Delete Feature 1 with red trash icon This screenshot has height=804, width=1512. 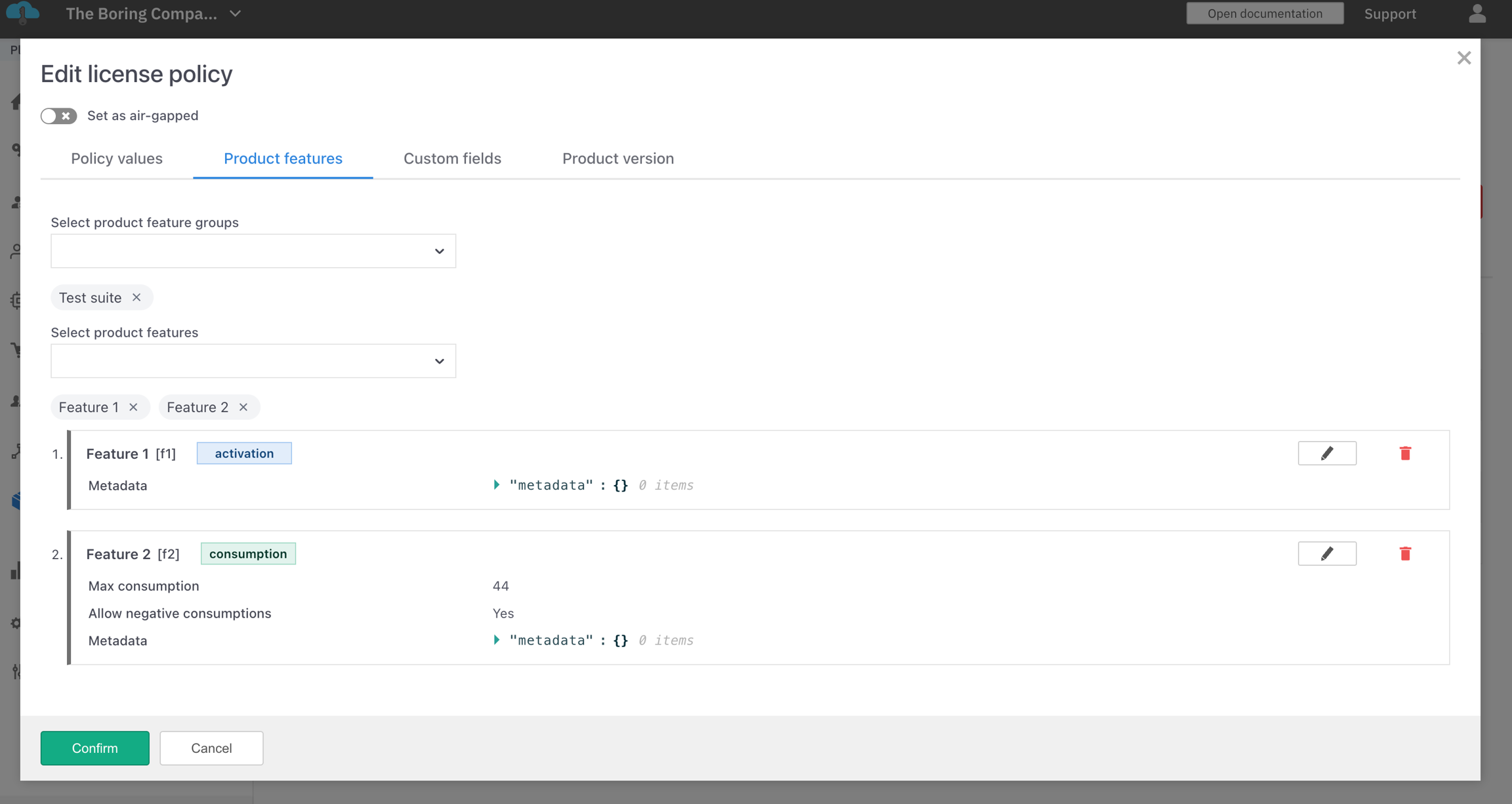(1405, 454)
